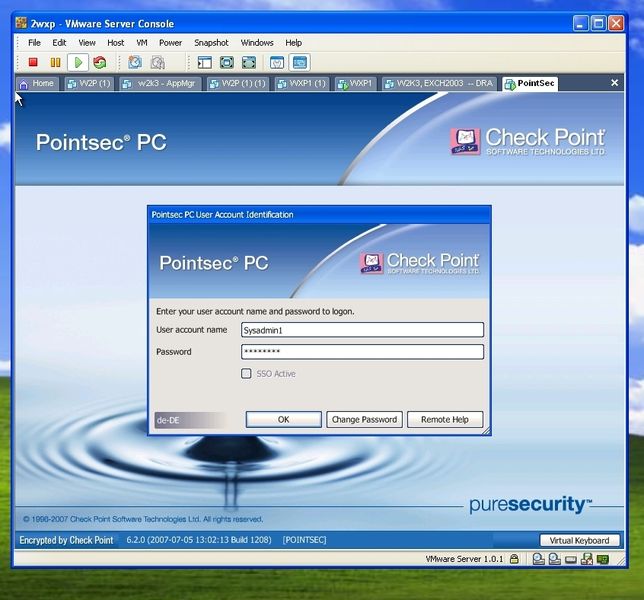This screenshot has width=644, height=600.
Task: Click the Console view toolbar icon
Action: (299, 62)
